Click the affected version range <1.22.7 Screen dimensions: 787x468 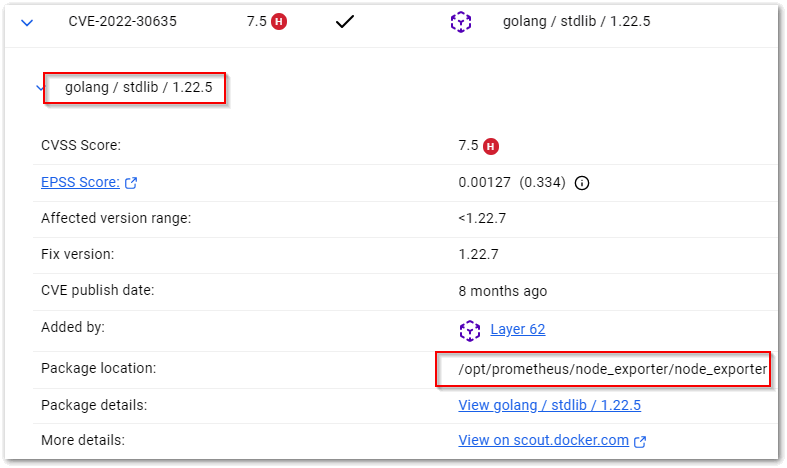[x=482, y=218]
